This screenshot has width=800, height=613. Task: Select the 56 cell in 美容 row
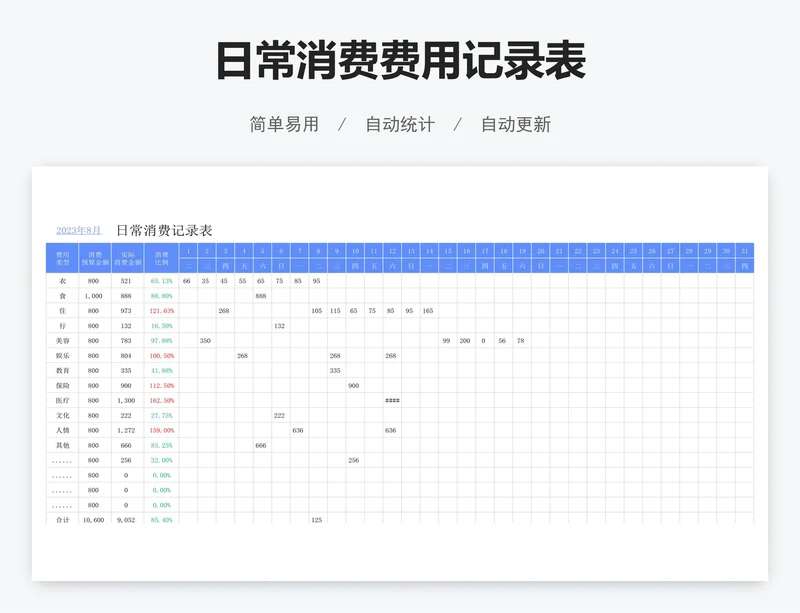pos(502,340)
